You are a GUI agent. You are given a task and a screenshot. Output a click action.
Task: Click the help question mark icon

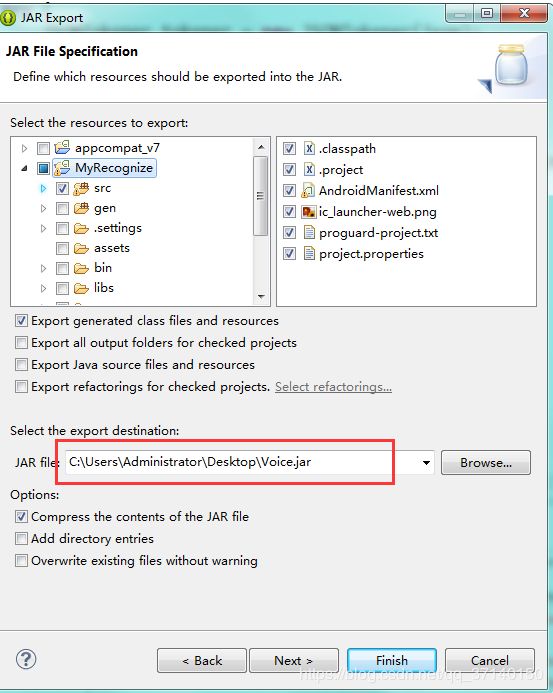[26, 659]
